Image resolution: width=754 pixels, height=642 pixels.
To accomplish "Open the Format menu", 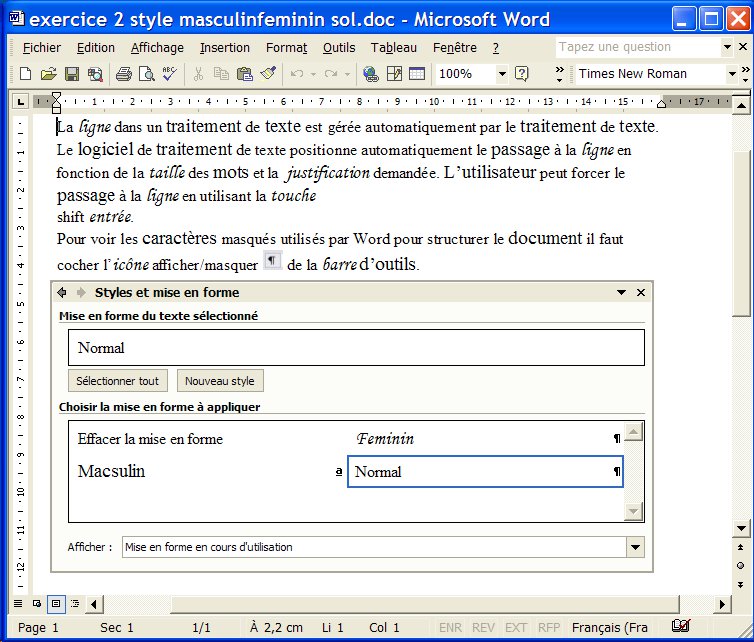I will 286,48.
